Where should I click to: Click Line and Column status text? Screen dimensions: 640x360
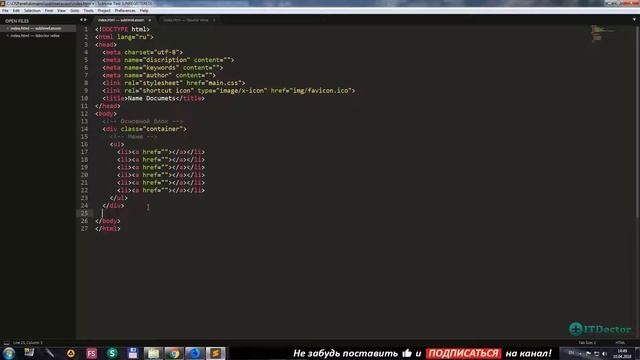coord(27,343)
